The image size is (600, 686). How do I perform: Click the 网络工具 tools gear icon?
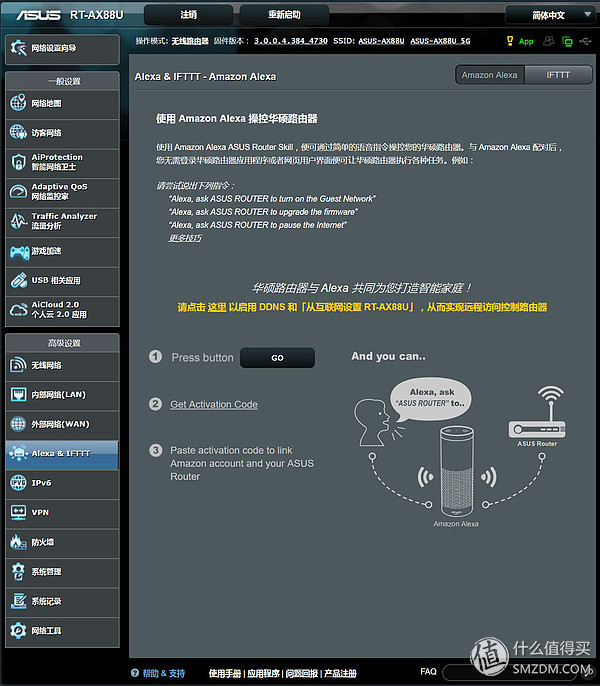(x=18, y=630)
